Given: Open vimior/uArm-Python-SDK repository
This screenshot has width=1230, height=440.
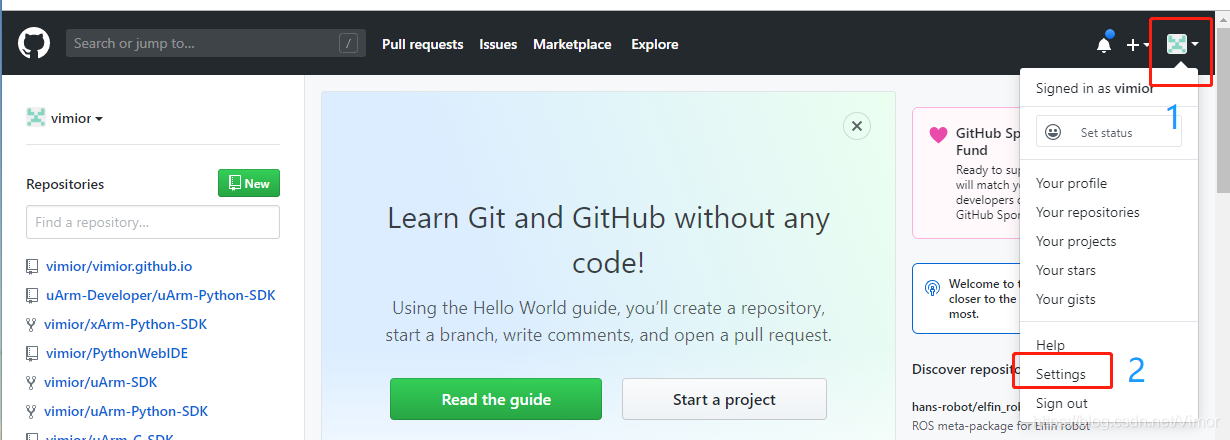Looking at the screenshot, I should (126, 411).
